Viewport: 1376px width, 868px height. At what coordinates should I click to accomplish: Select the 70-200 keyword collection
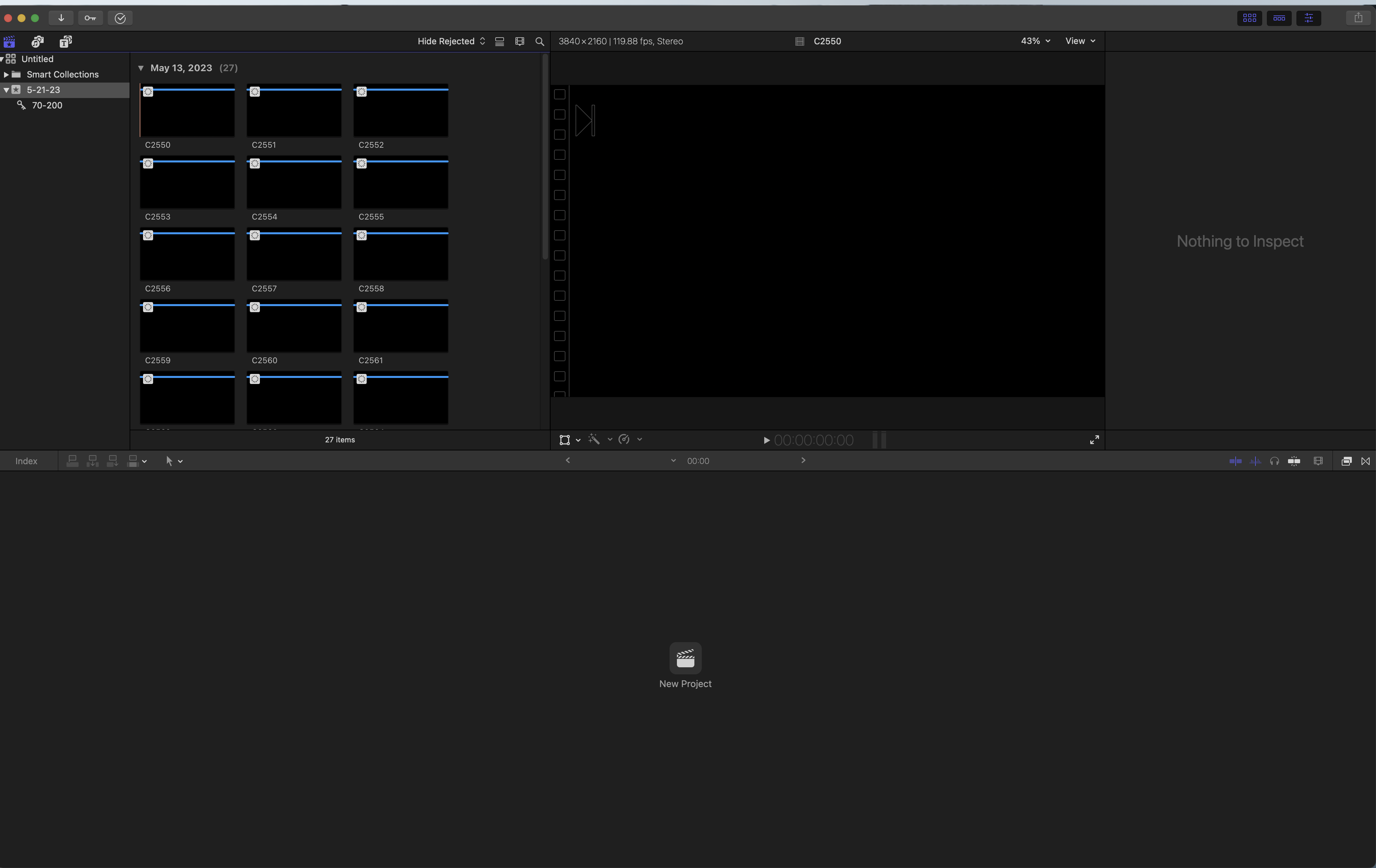(x=47, y=105)
